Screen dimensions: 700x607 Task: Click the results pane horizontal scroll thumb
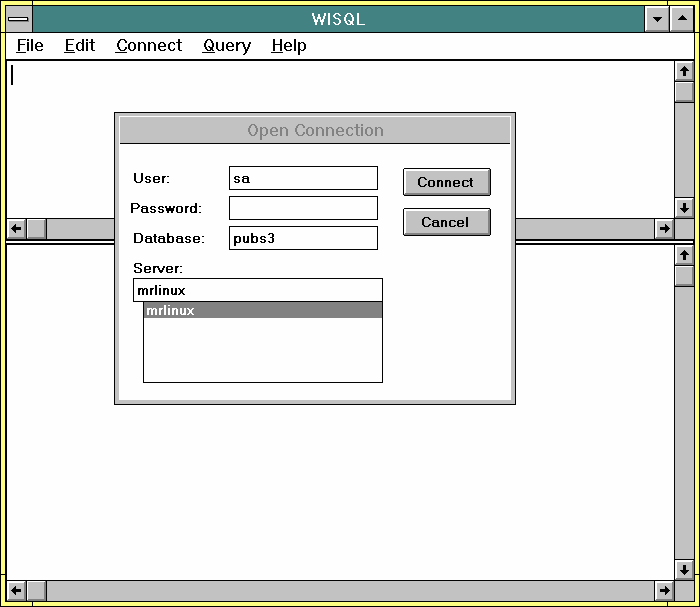[x=37, y=590]
